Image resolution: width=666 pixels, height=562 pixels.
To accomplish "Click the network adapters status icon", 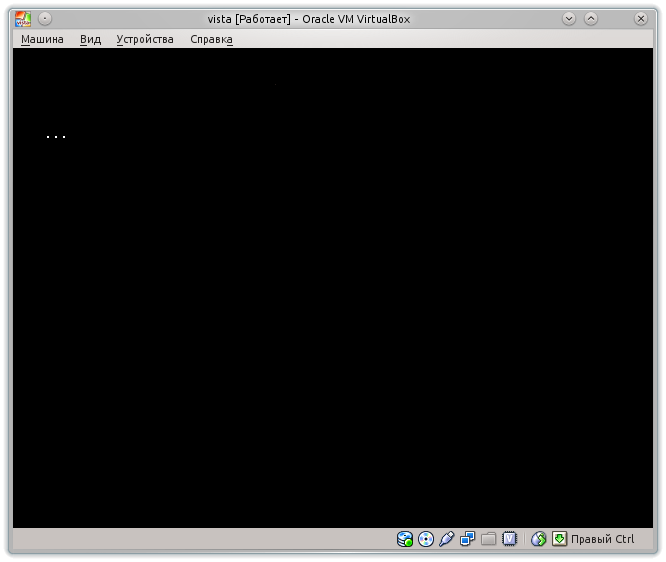I will (467, 539).
